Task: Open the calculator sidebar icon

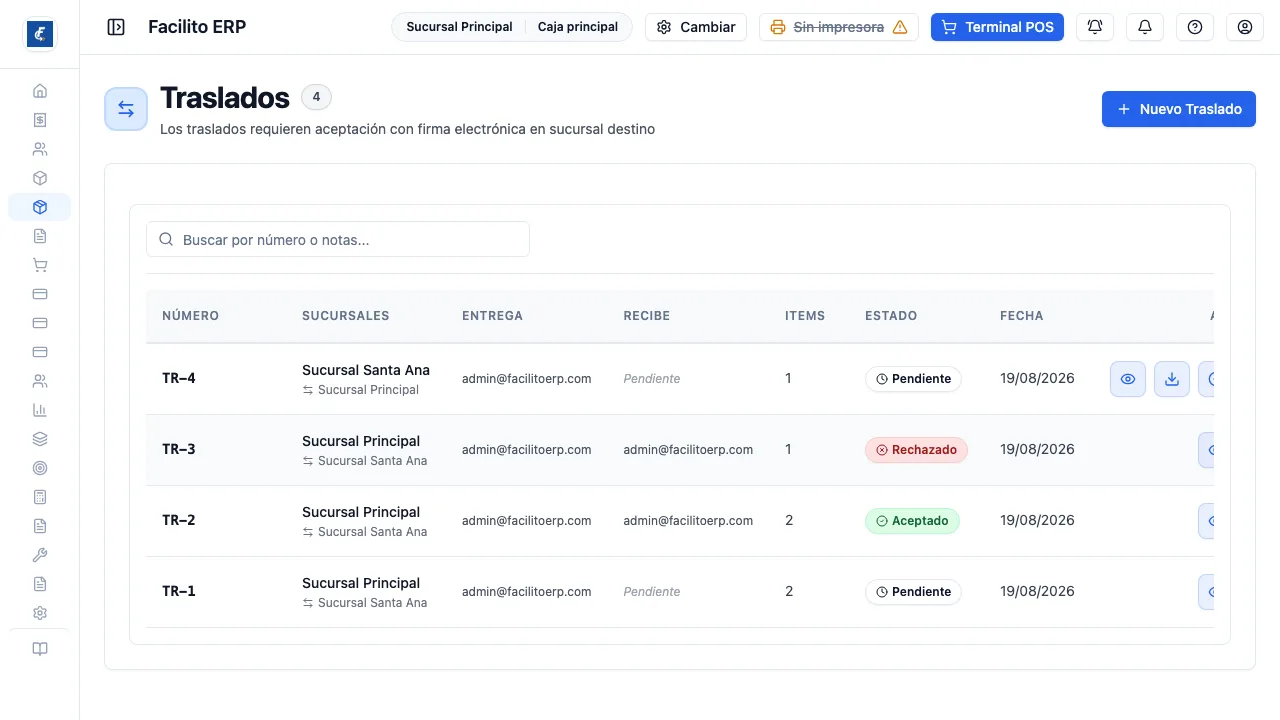Action: click(40, 497)
